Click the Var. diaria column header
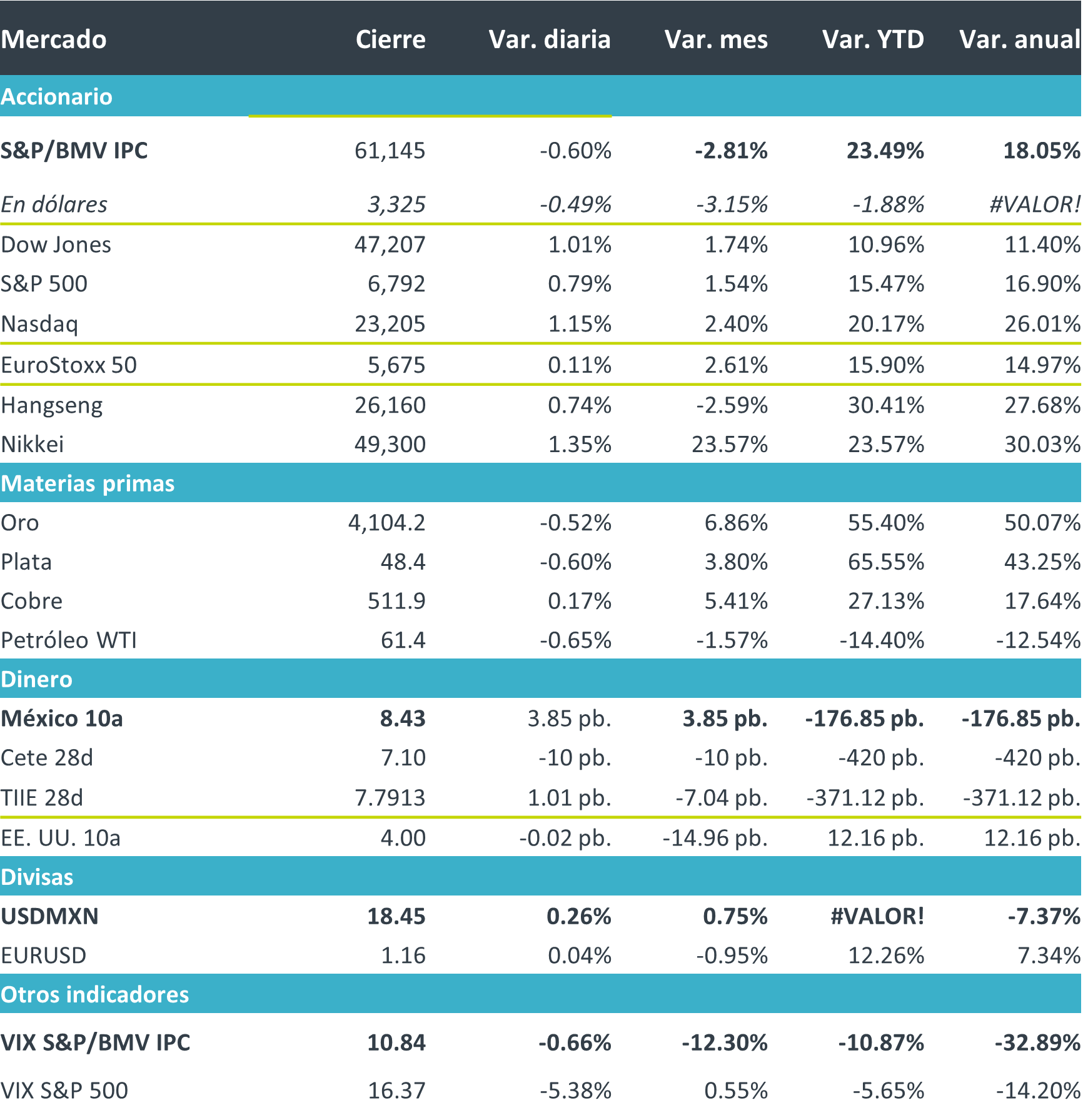This screenshot has width=1083, height=1120. point(549,39)
